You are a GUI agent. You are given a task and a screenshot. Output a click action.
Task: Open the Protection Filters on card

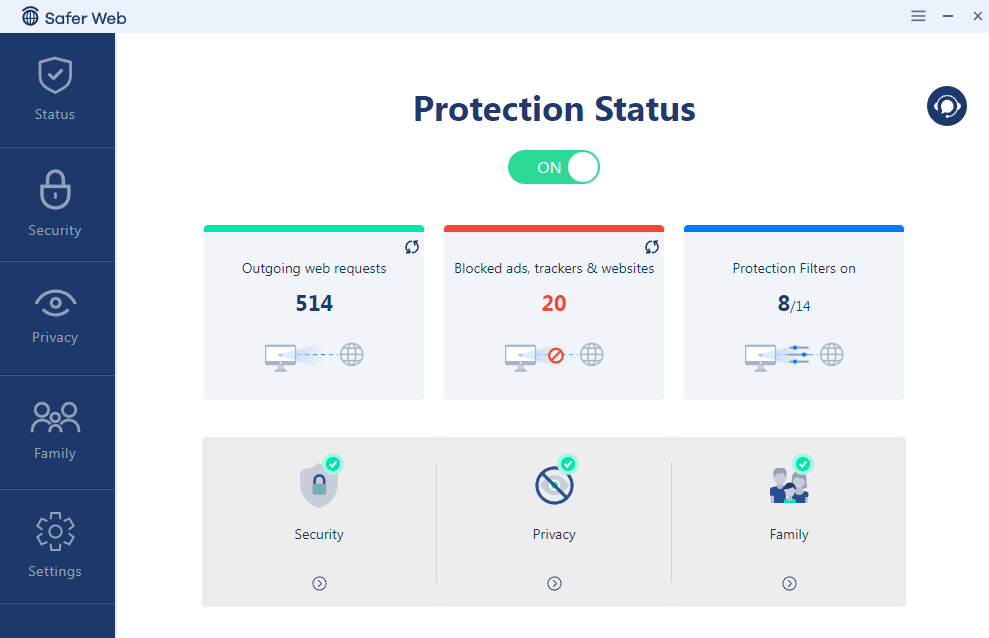point(793,310)
